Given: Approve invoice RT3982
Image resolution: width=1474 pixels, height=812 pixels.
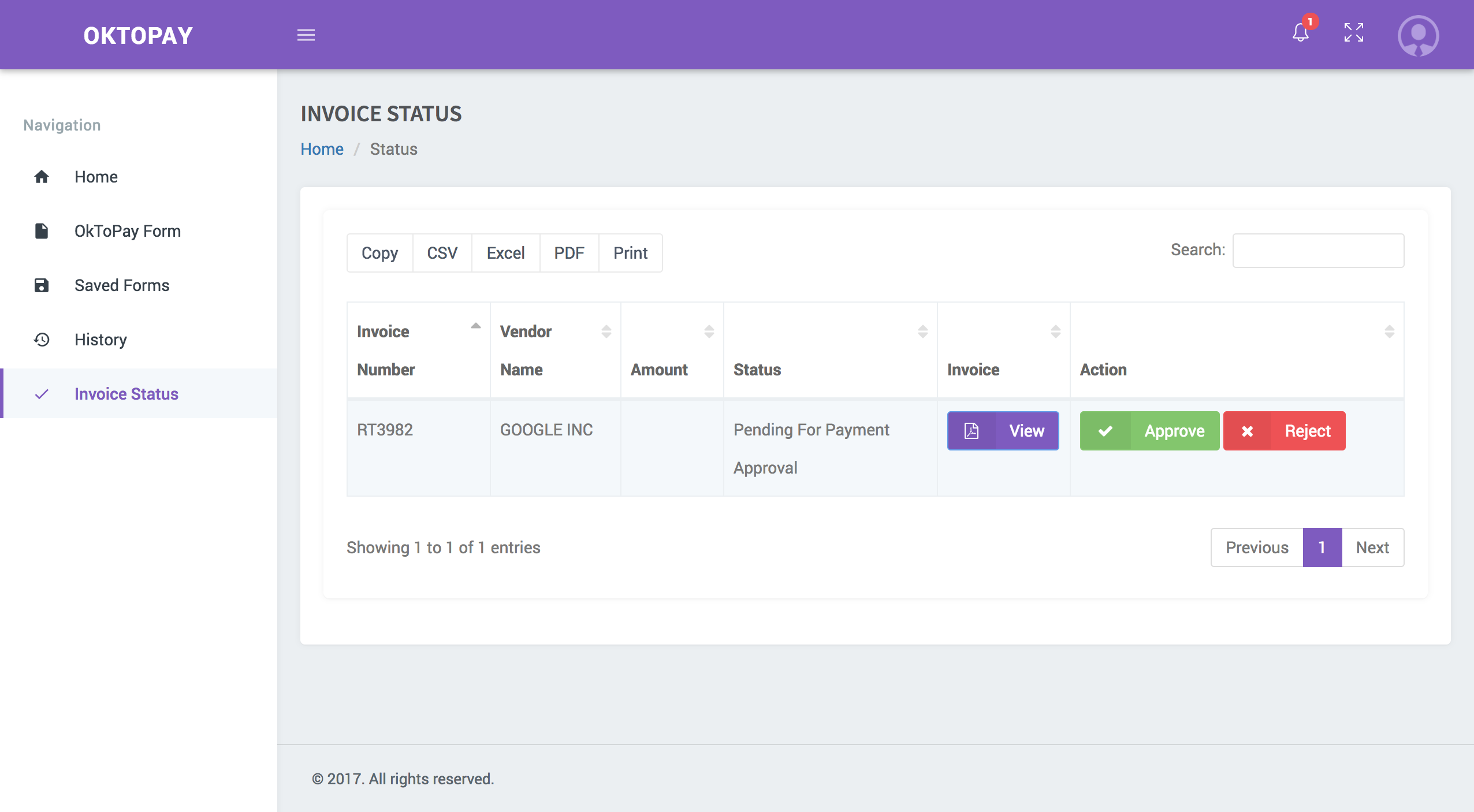Looking at the screenshot, I should coord(1149,431).
